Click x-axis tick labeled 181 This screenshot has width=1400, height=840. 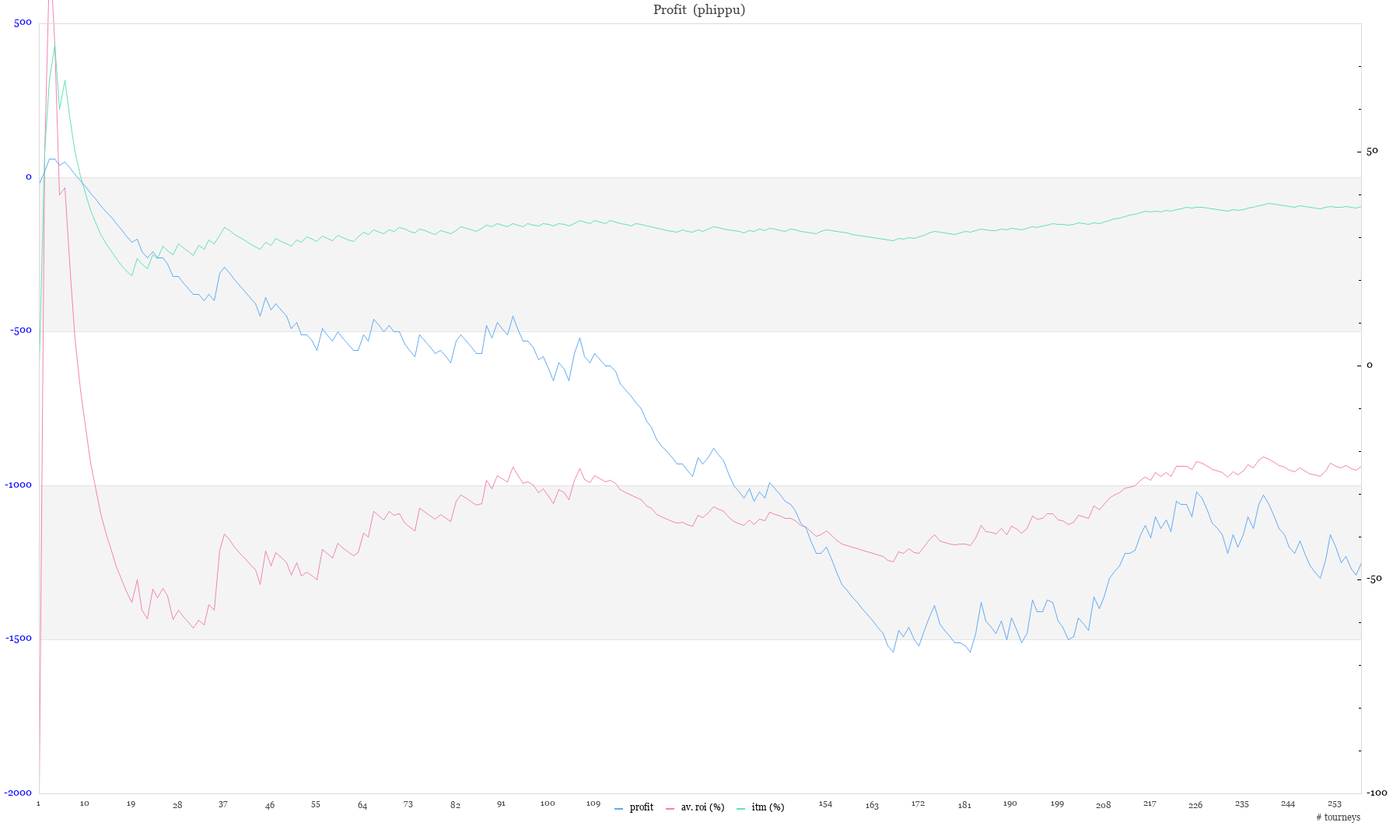click(964, 805)
